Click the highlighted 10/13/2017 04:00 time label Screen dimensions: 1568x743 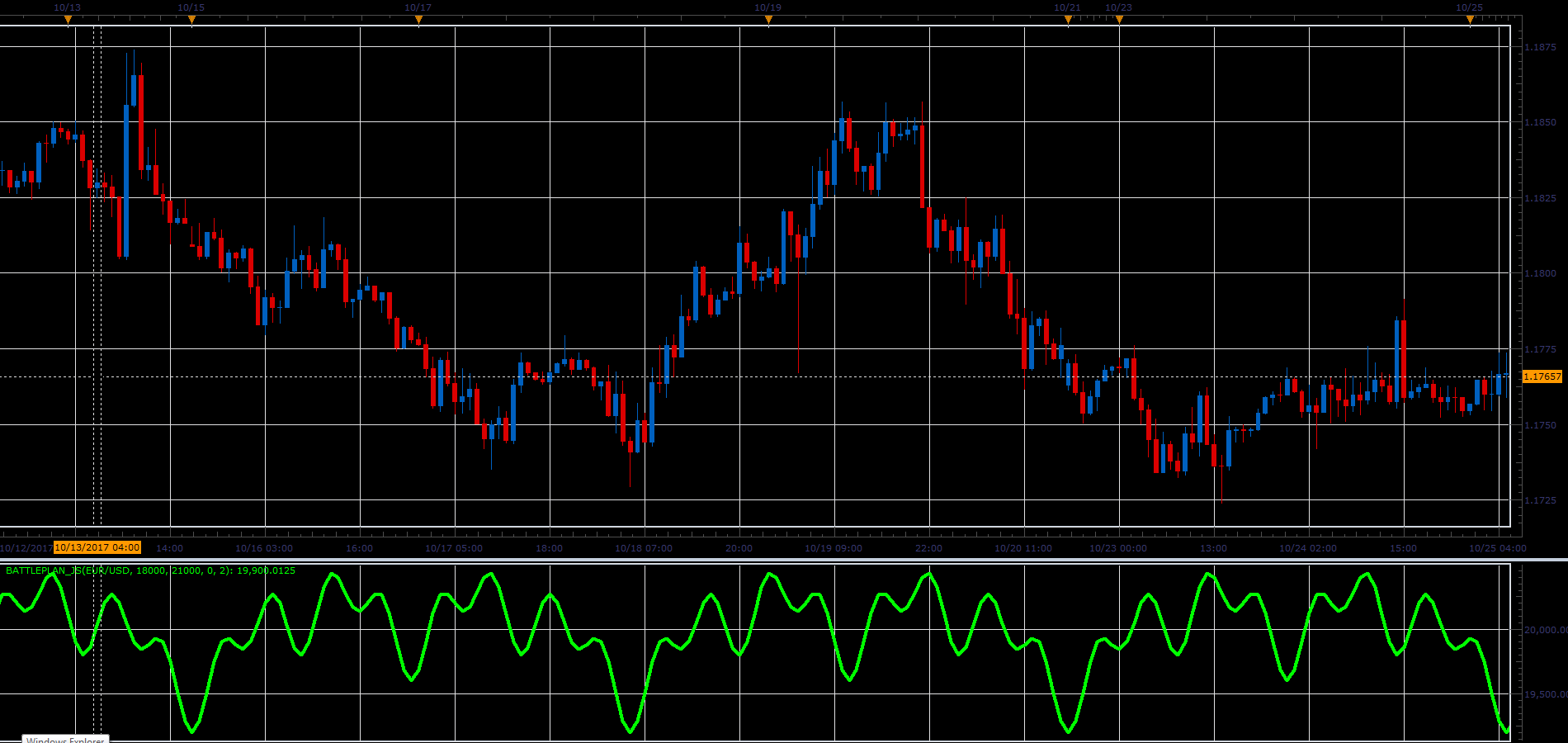pos(97,547)
